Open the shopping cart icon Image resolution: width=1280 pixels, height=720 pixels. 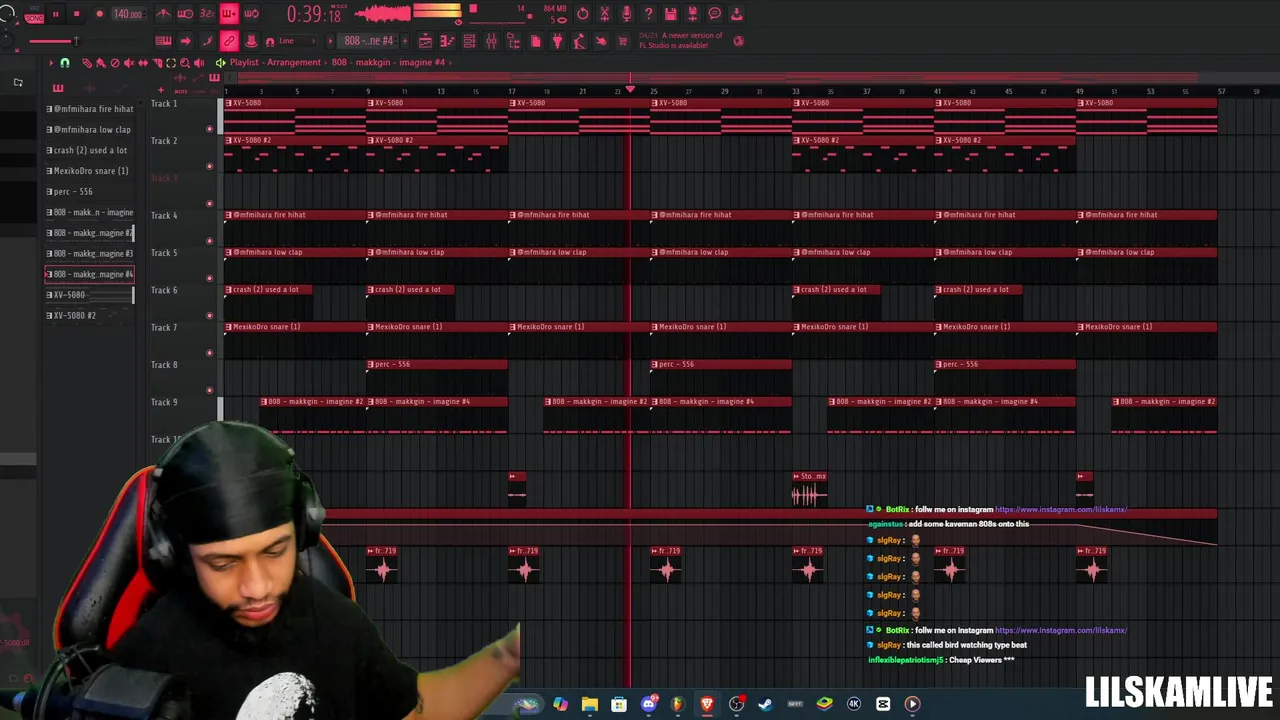622,41
